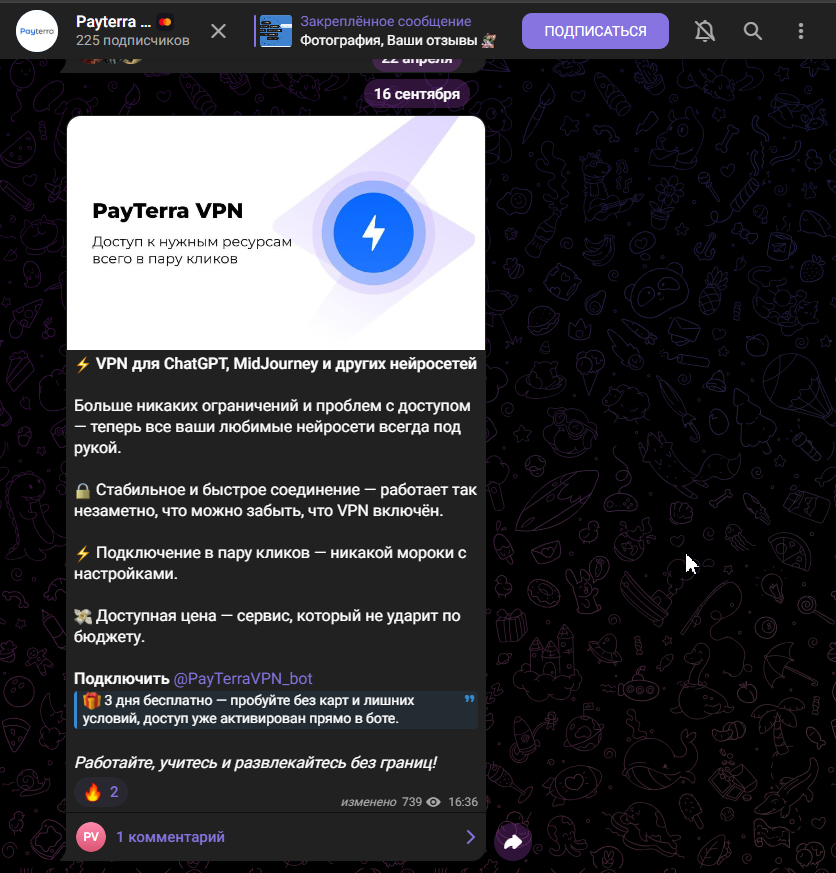The width and height of the screenshot is (836, 873).
Task: Open search in this channel
Action: 753,31
